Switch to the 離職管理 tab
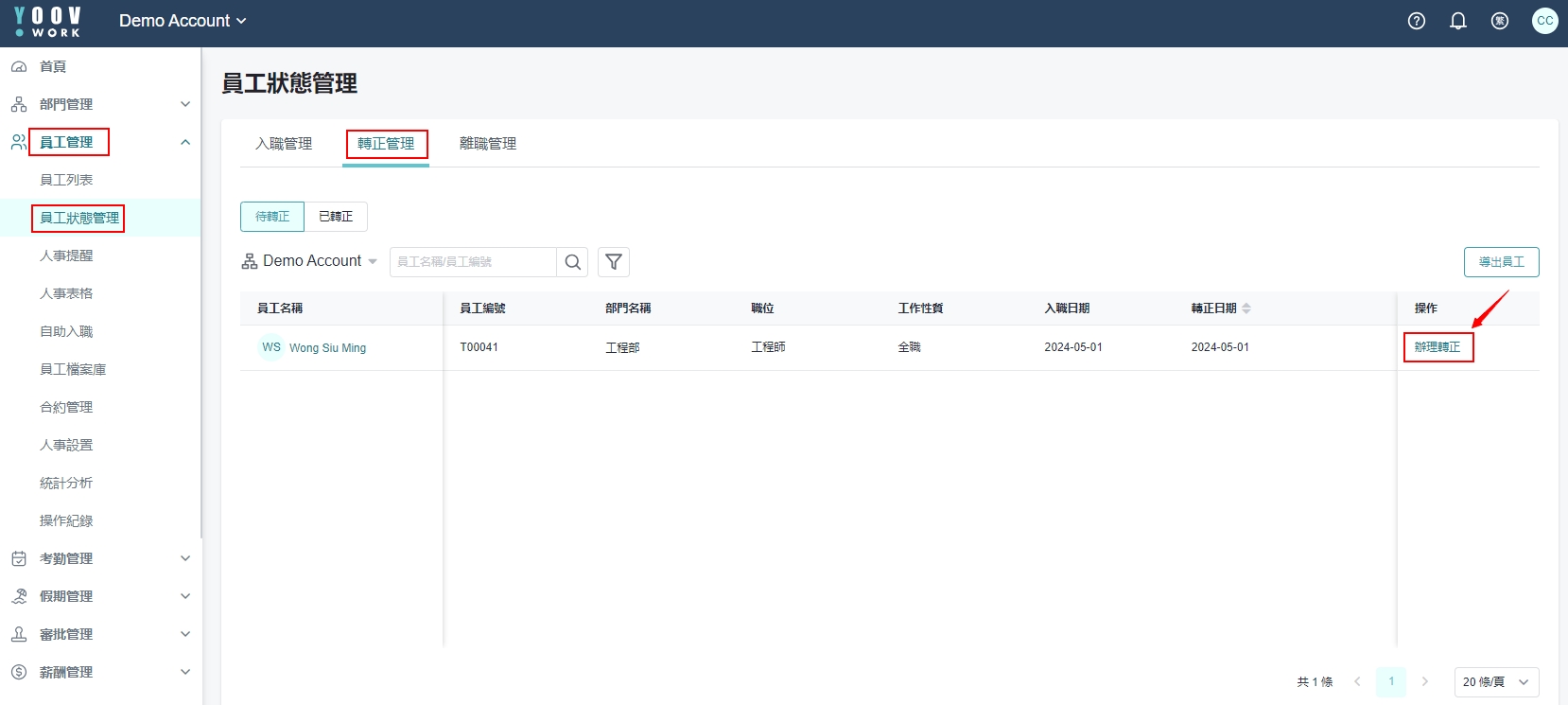The image size is (1568, 705). (488, 144)
